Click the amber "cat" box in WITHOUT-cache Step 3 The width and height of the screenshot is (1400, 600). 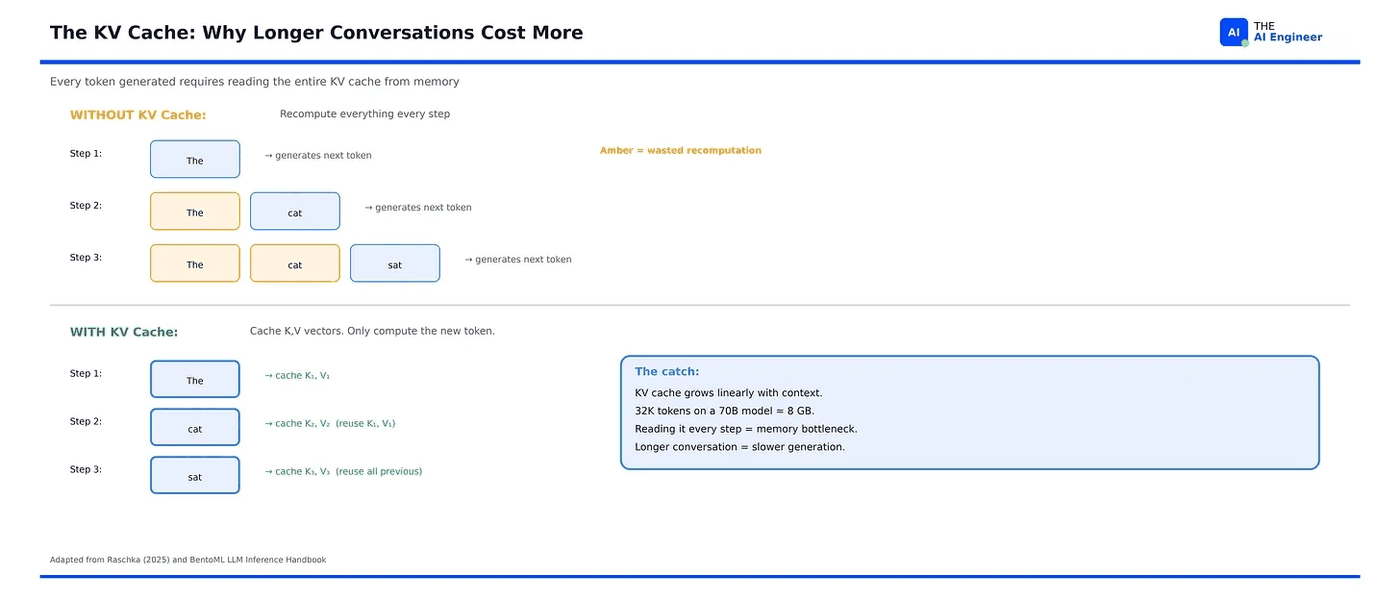pos(295,264)
